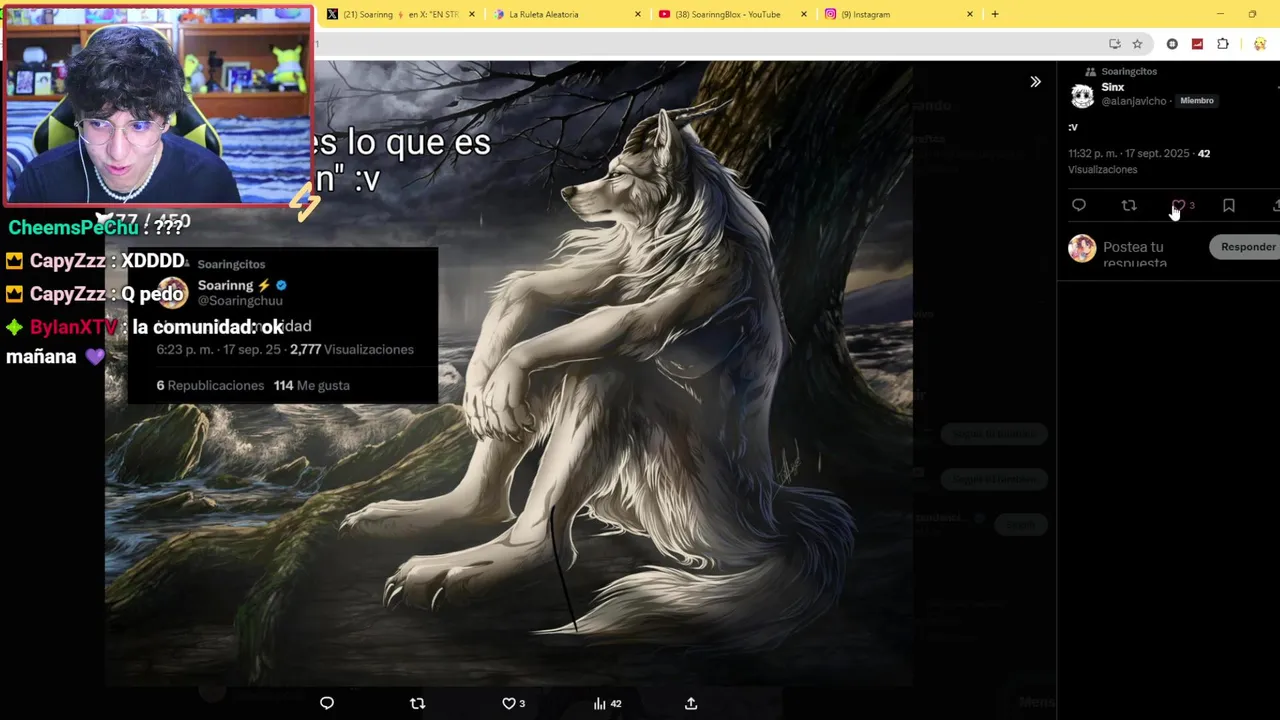Image resolution: width=1280 pixels, height=720 pixels.
Task: Collapse the side panel with double-chevron icon
Action: point(1035,82)
